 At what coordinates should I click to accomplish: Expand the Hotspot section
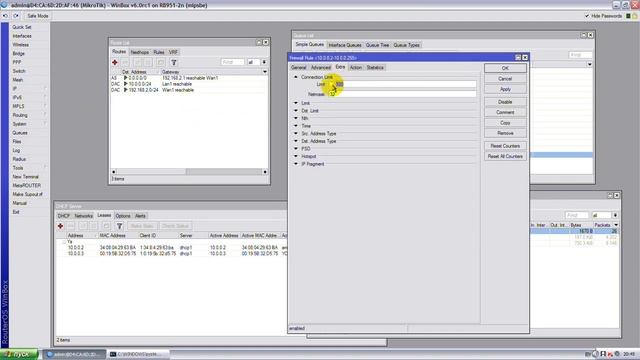[x=296, y=156]
